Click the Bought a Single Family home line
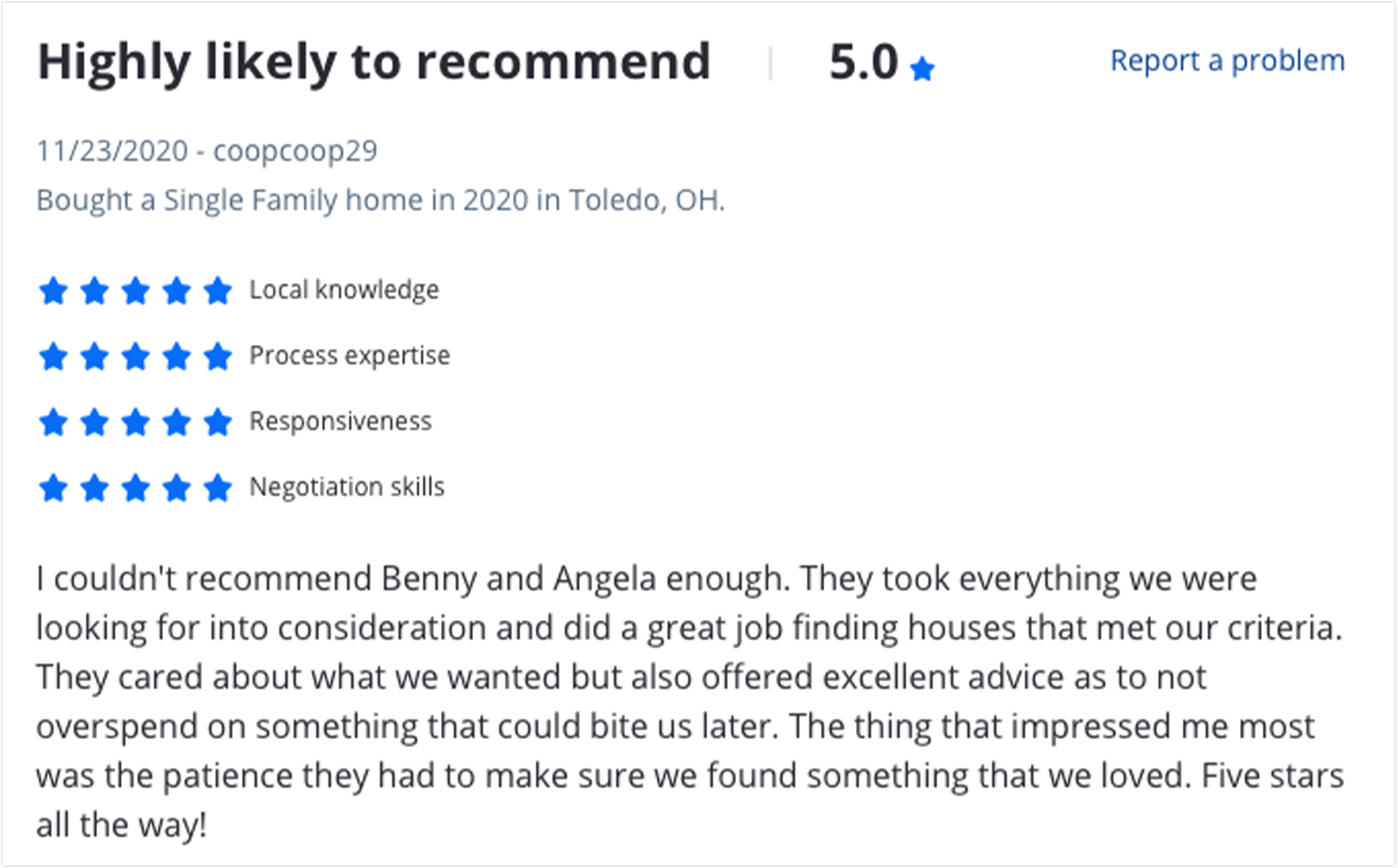Screen dimensions: 1398x868 380,201
